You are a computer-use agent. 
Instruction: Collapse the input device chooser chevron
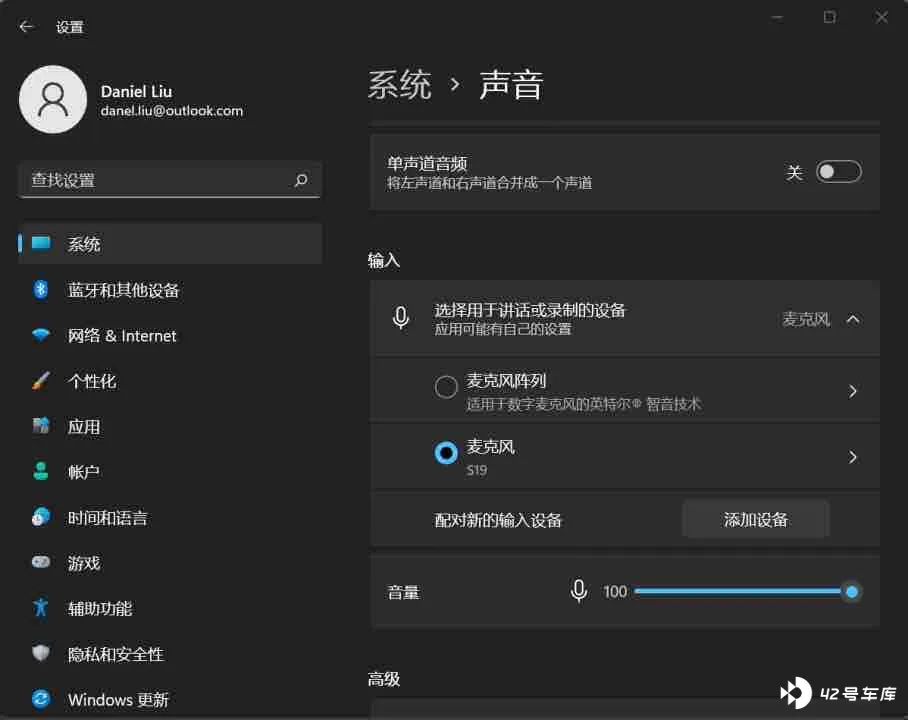(852, 319)
